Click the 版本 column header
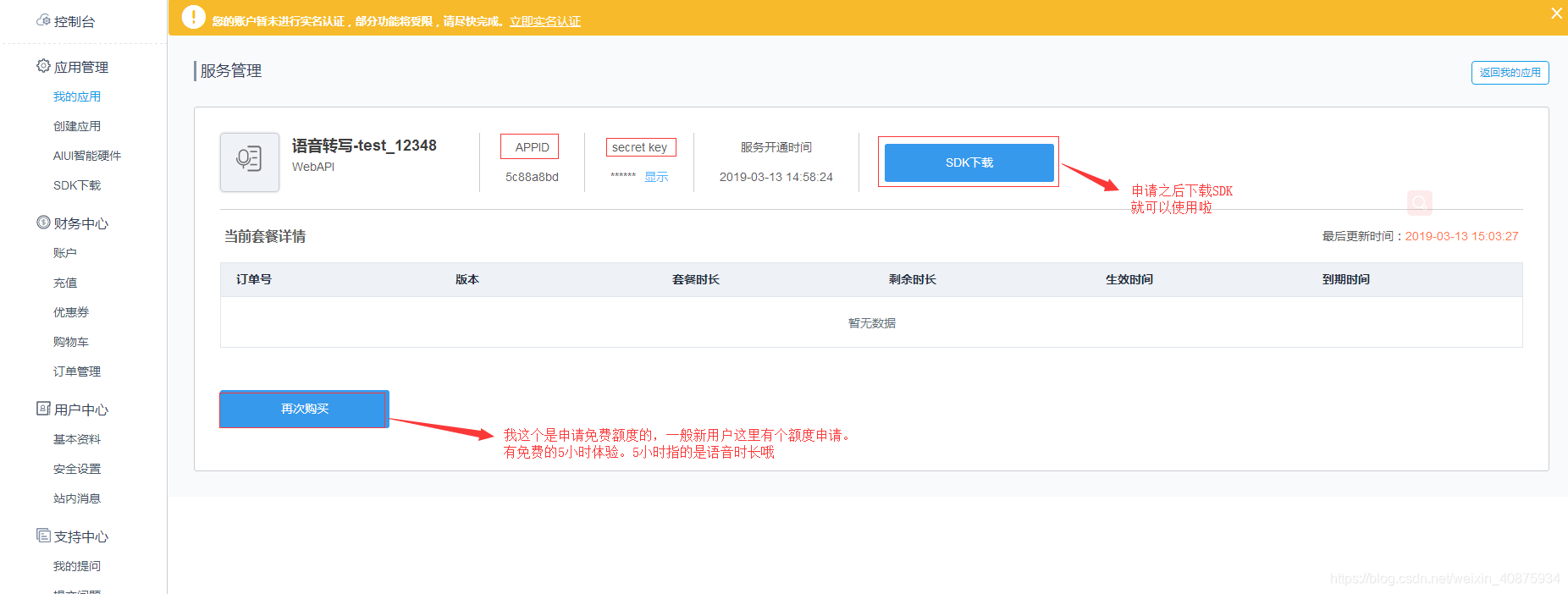The height and width of the screenshot is (594, 1568). click(467, 279)
